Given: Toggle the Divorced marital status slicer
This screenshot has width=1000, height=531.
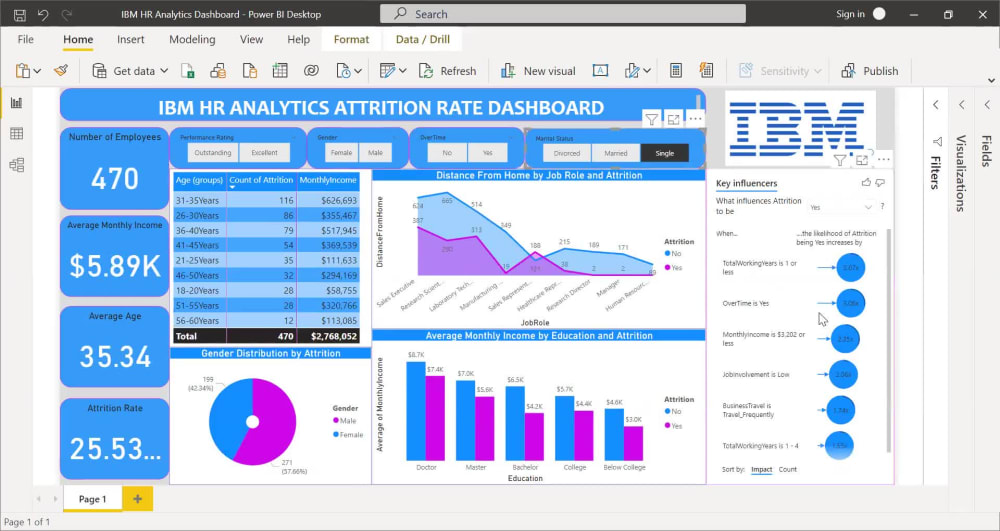Looking at the screenshot, I should [567, 153].
